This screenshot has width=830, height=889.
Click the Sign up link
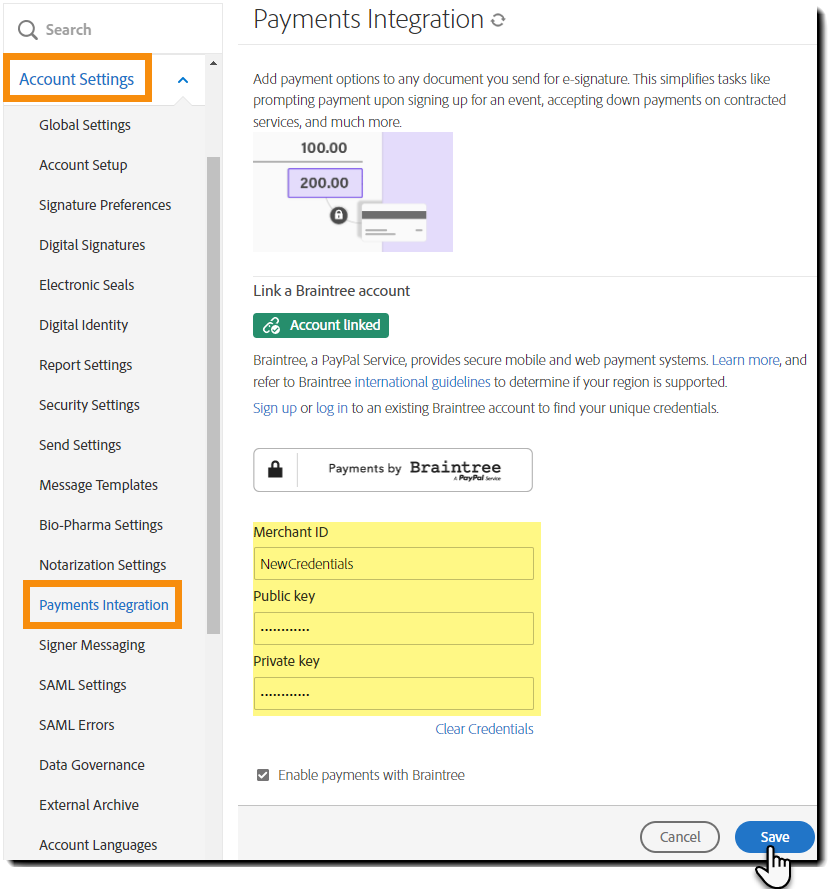tap(275, 408)
